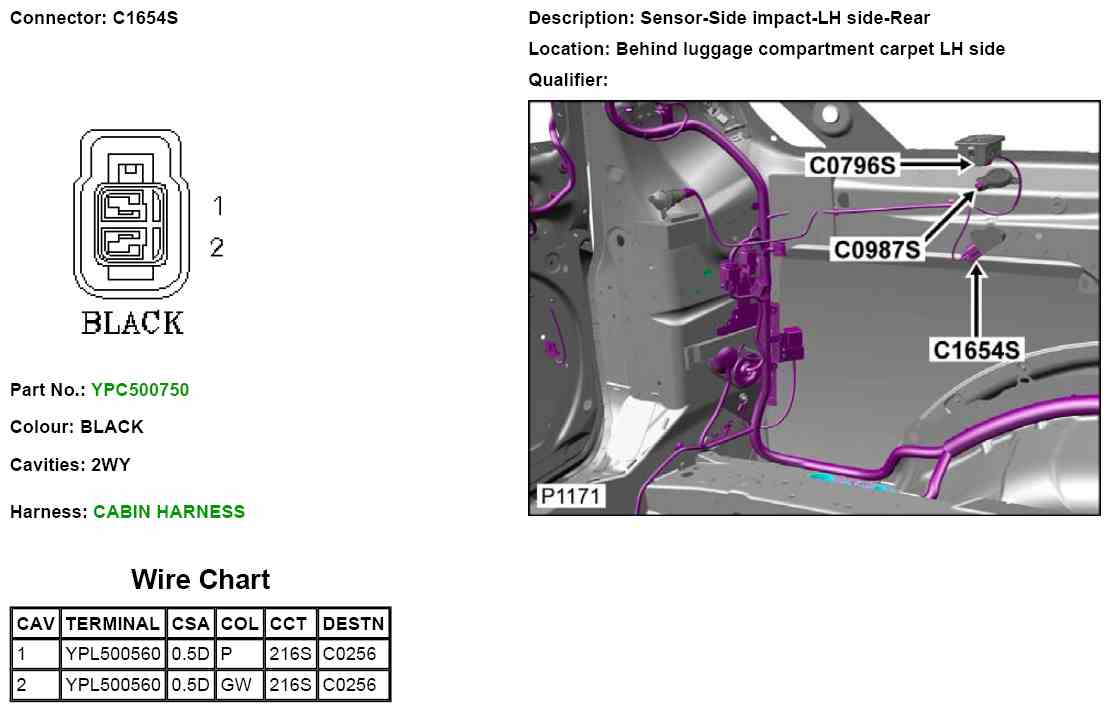Screen dimensions: 1113x710
Task: Click the C0796S callout label in image
Action: [x=852, y=166]
